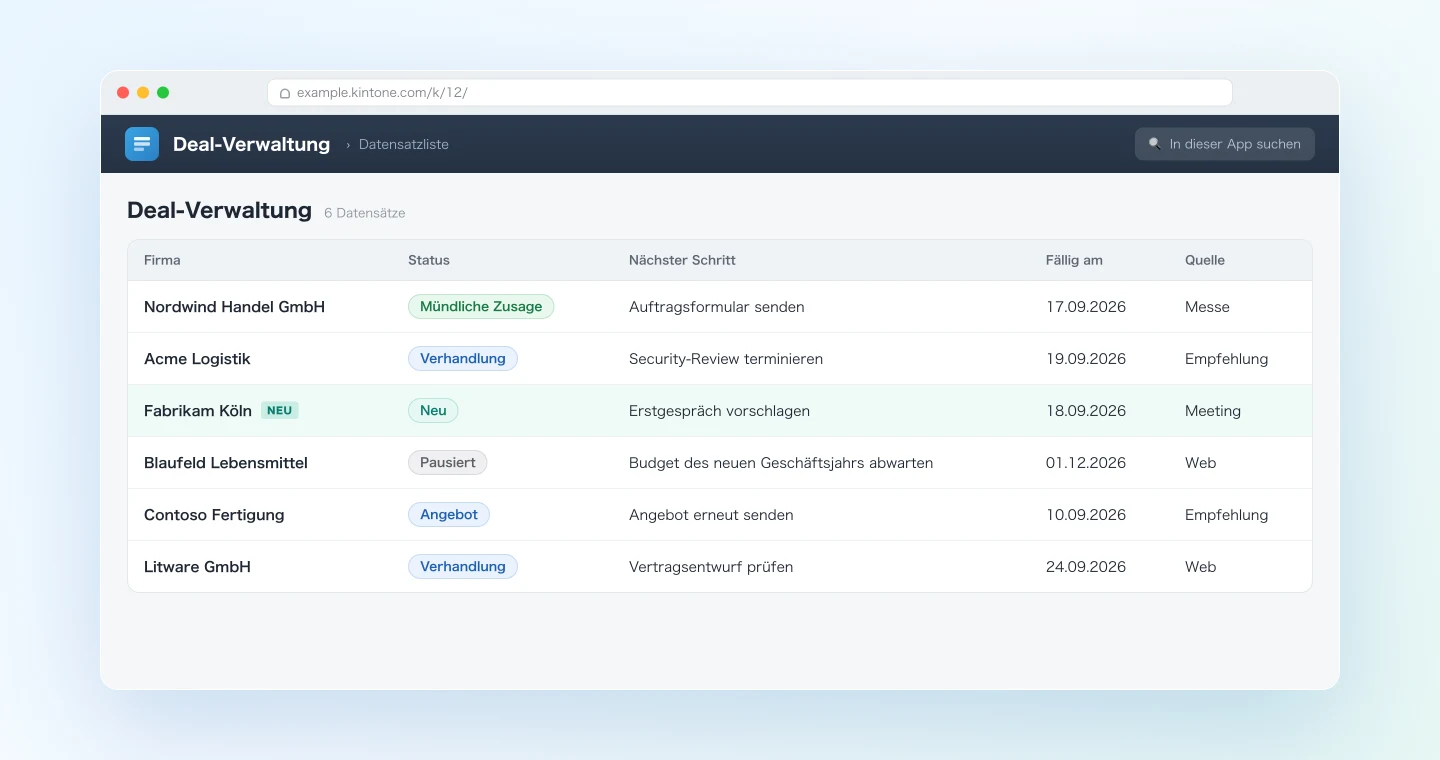Open the Acme Logistik record

(x=197, y=359)
